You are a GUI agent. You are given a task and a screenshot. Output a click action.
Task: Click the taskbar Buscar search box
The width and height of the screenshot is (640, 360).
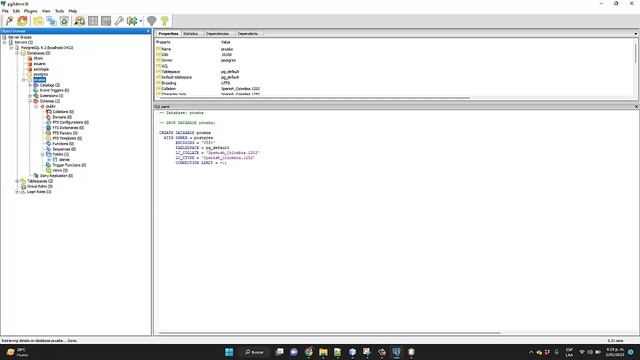(x=254, y=352)
